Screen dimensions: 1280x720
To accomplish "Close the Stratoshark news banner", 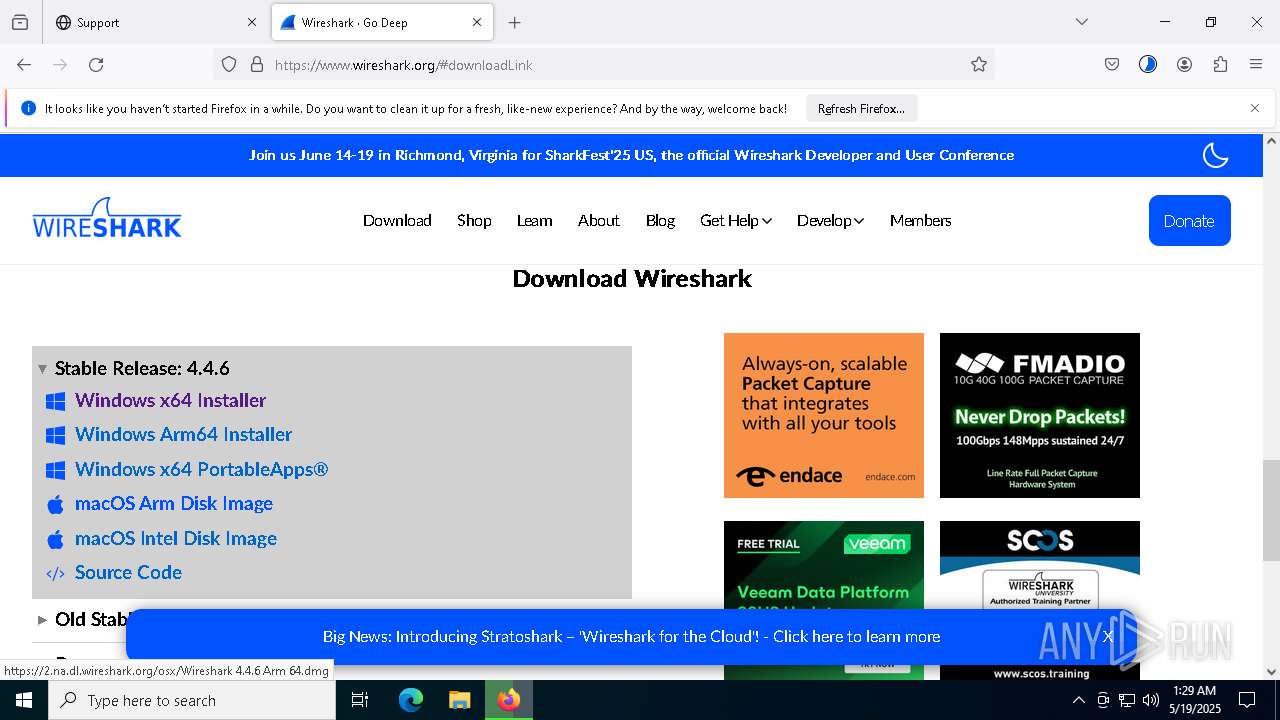I will (x=1108, y=636).
